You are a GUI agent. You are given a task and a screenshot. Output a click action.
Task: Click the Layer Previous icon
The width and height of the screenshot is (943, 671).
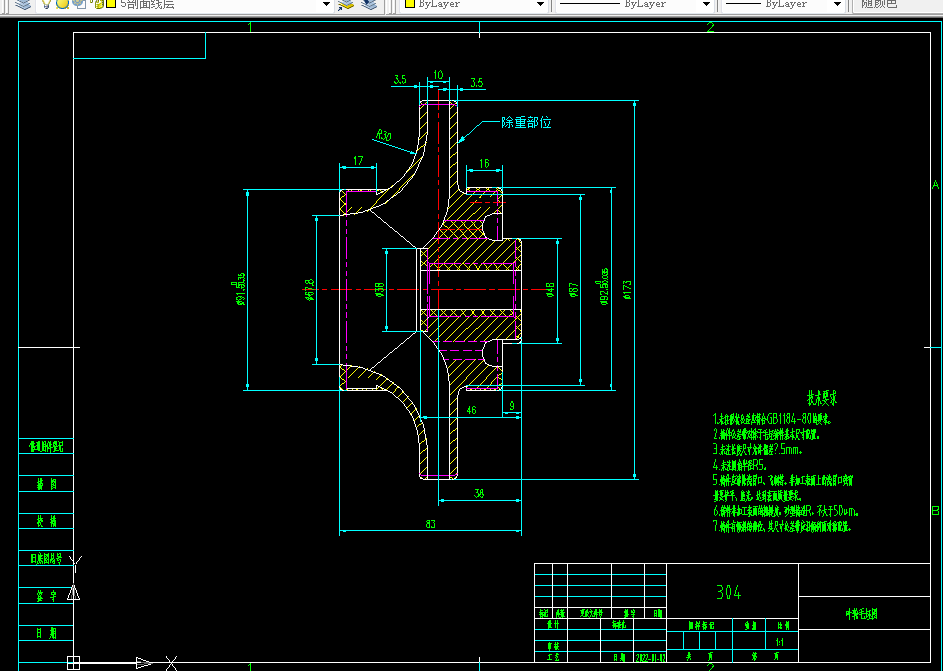369,4
